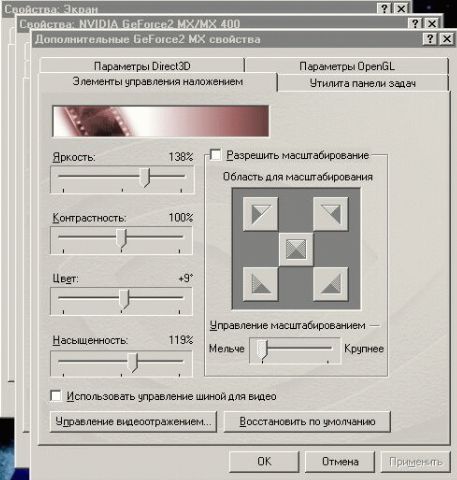
Task: Select center zoom area icon
Action: tap(296, 249)
